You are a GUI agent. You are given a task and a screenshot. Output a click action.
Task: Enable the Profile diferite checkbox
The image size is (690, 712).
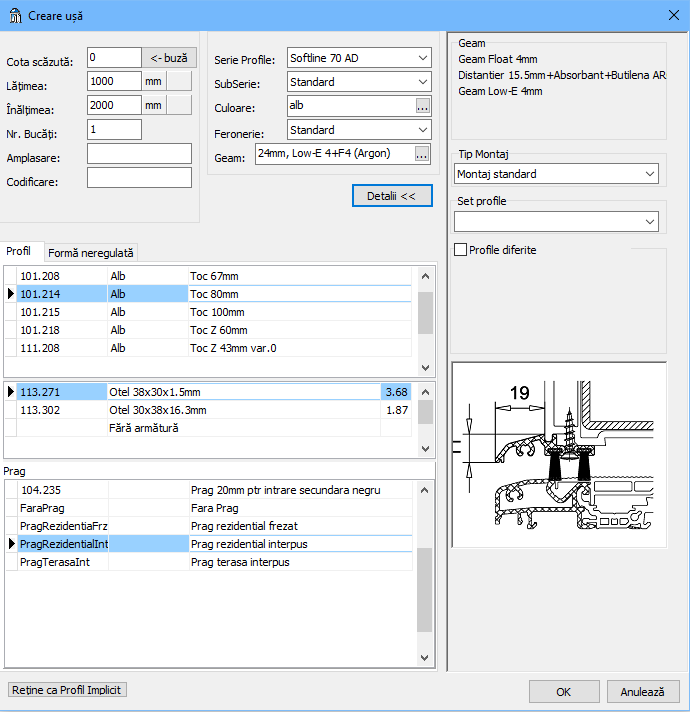tap(461, 250)
